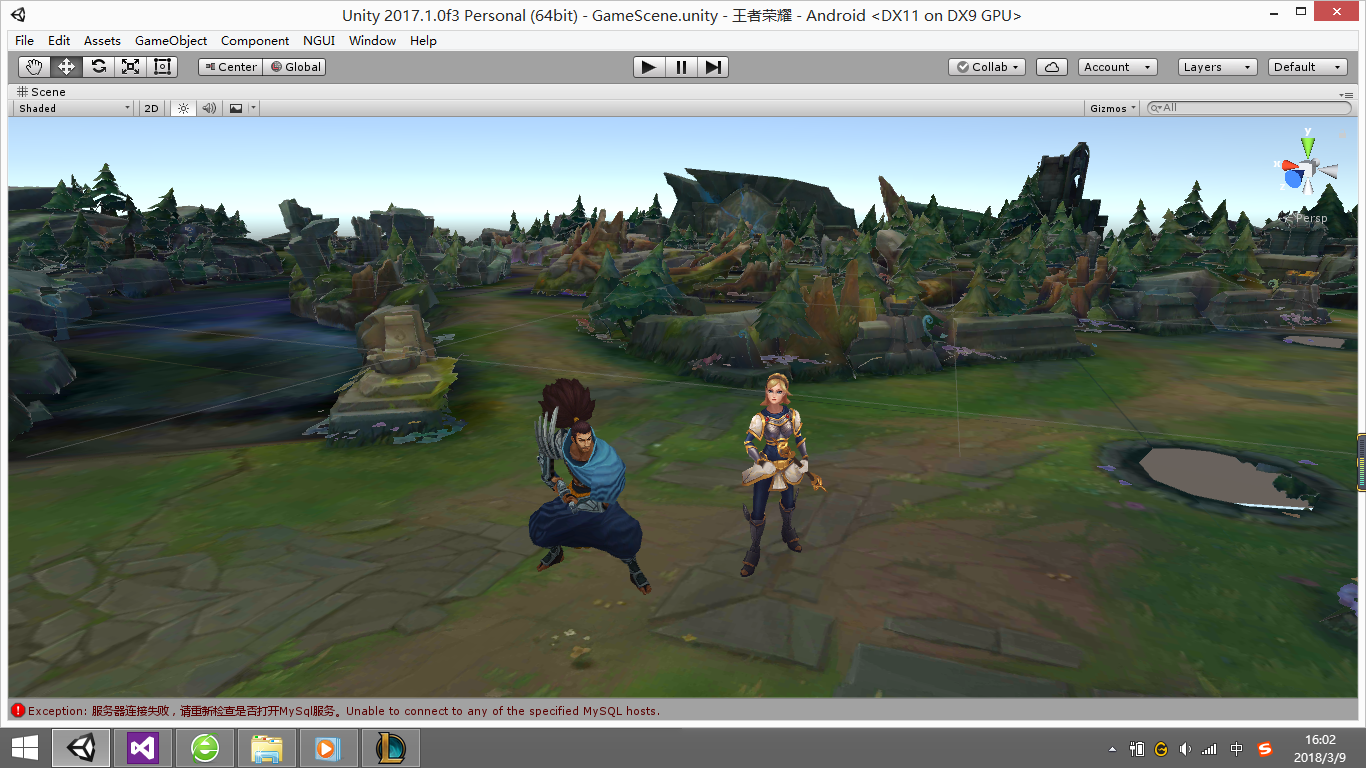Open Visual Studio from the taskbar
The height and width of the screenshot is (768, 1366).
coord(143,748)
